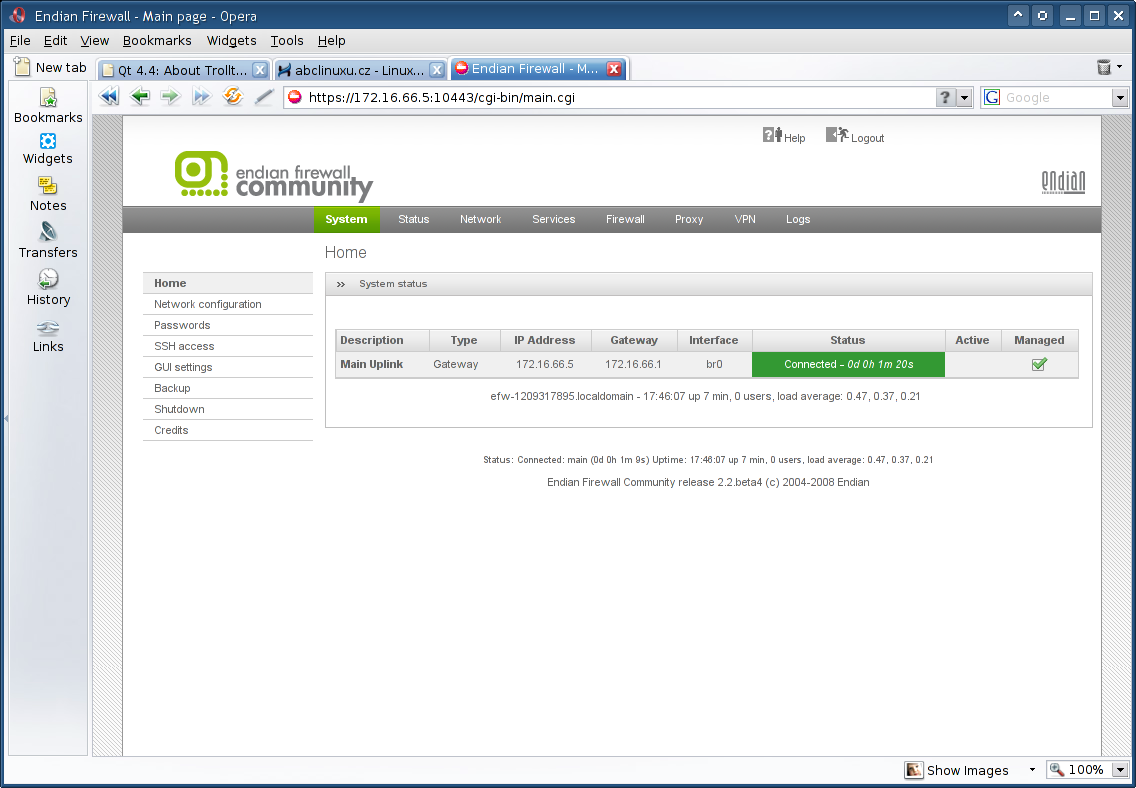
Task: Expand the address bar dropdown
Action: 964,98
